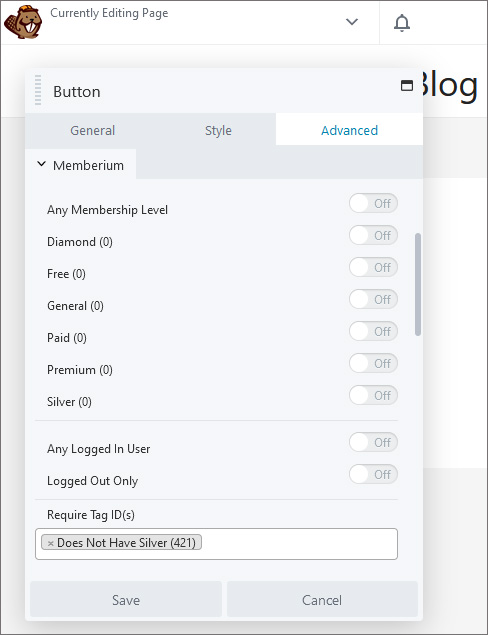
Task: Switch on Paid (0) toggle
Action: point(373,331)
